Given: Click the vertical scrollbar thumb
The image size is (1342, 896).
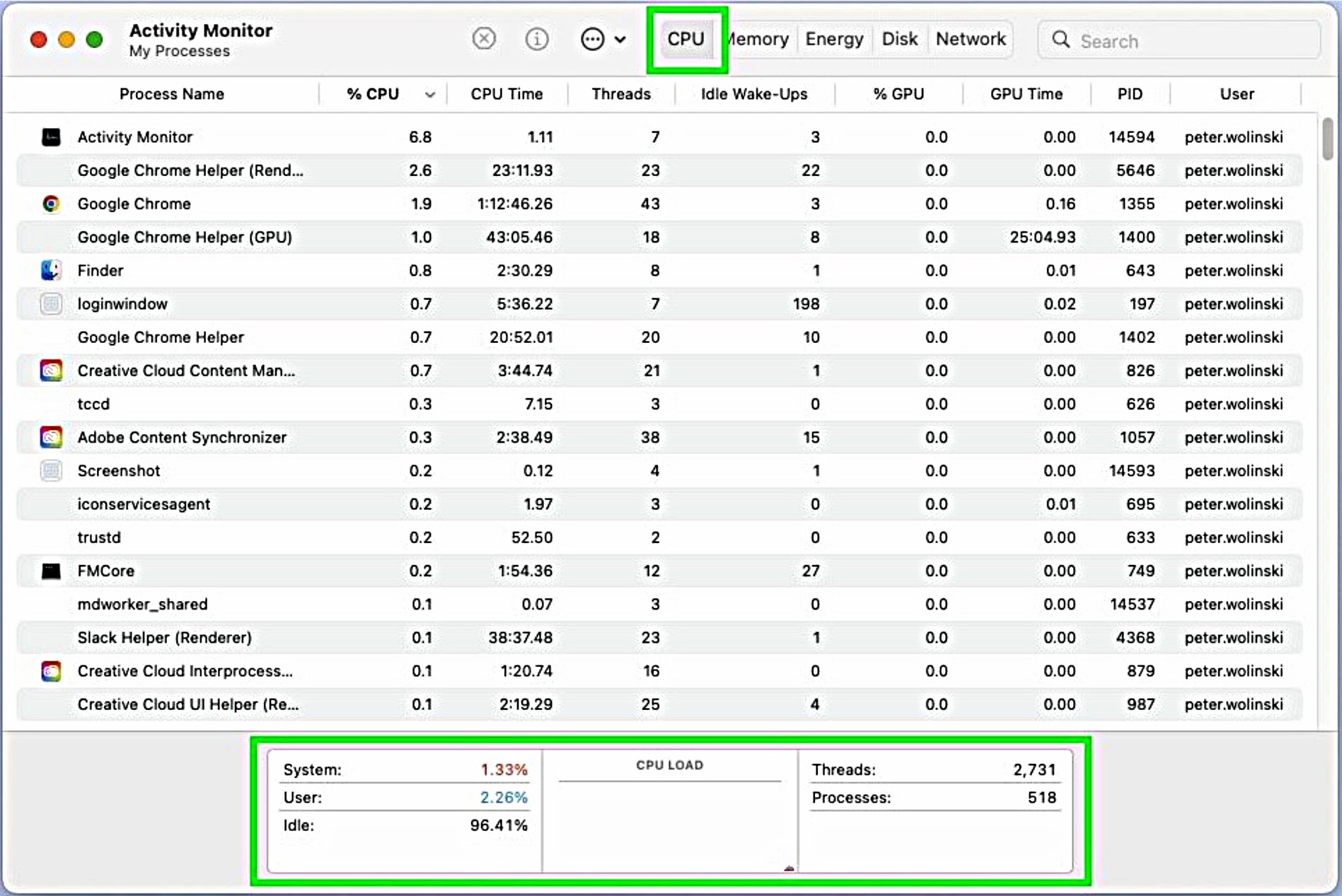Looking at the screenshot, I should [1327, 139].
